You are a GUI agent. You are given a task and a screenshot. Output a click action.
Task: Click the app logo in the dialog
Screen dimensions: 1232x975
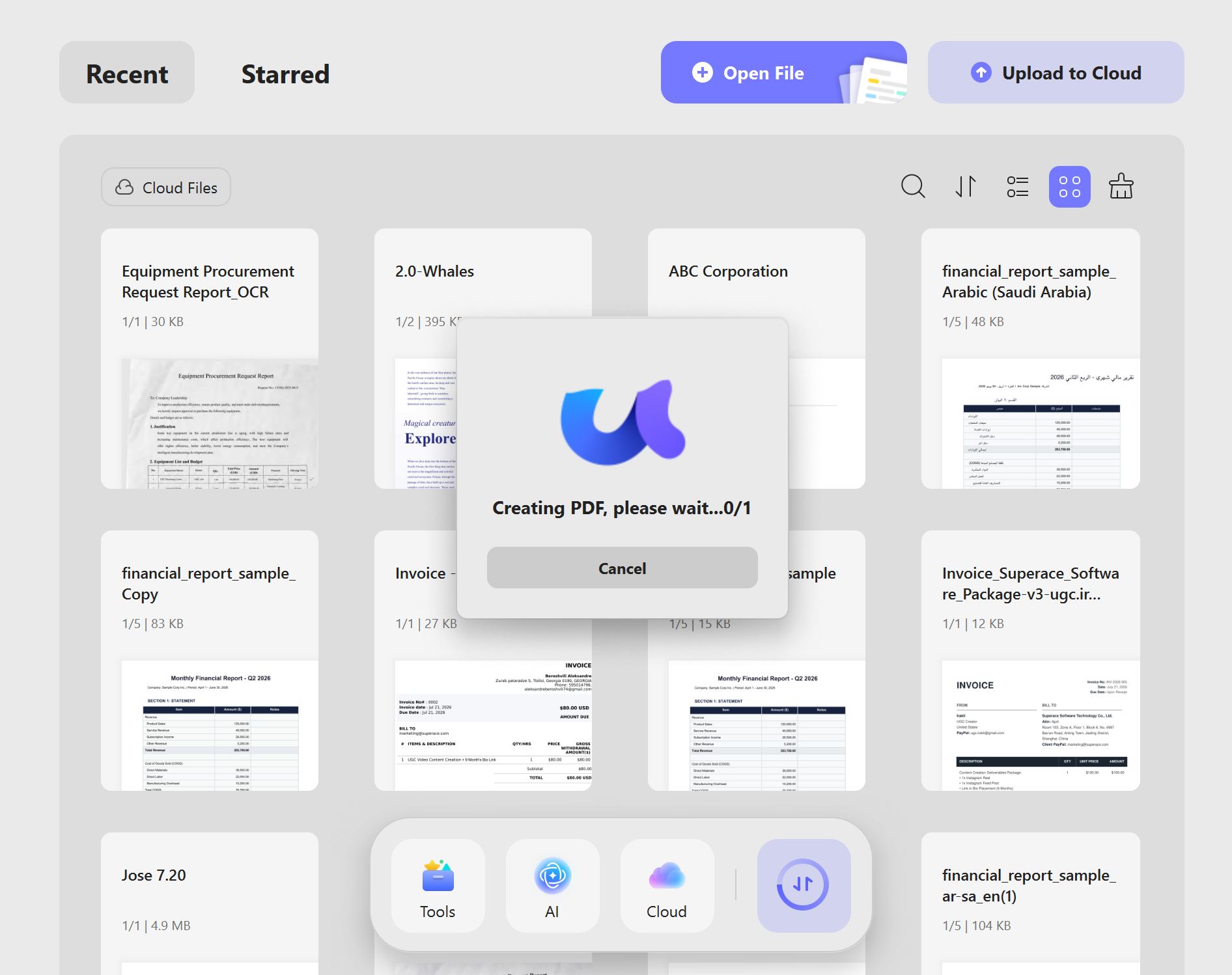623,422
